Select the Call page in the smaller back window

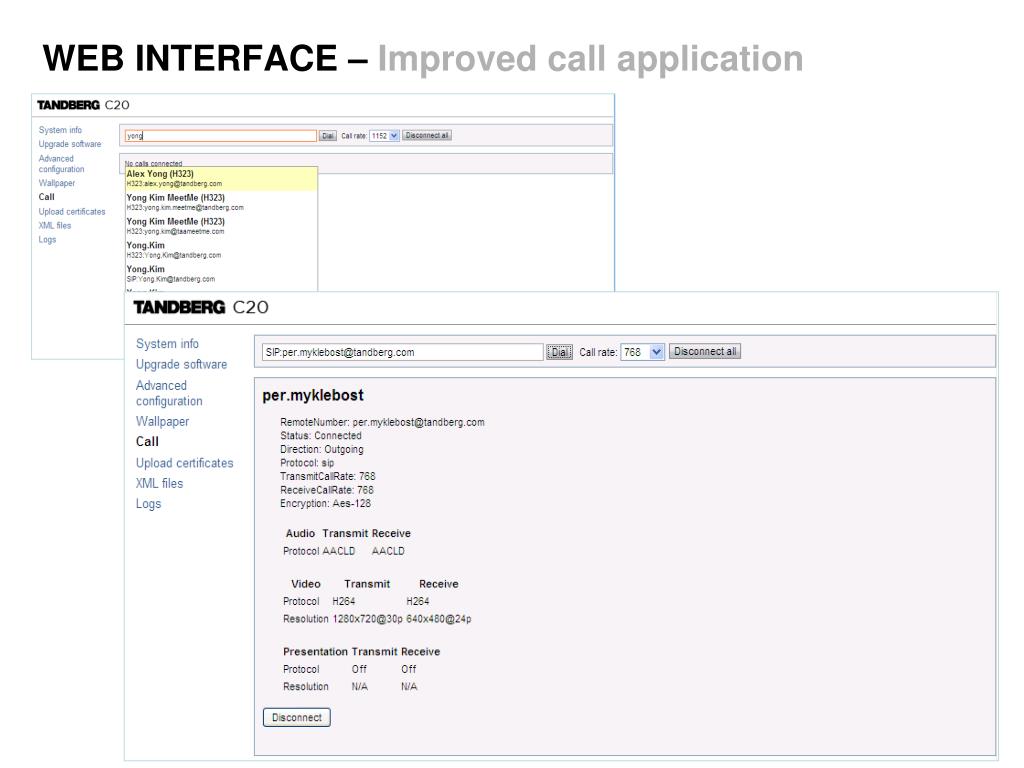pos(46,197)
